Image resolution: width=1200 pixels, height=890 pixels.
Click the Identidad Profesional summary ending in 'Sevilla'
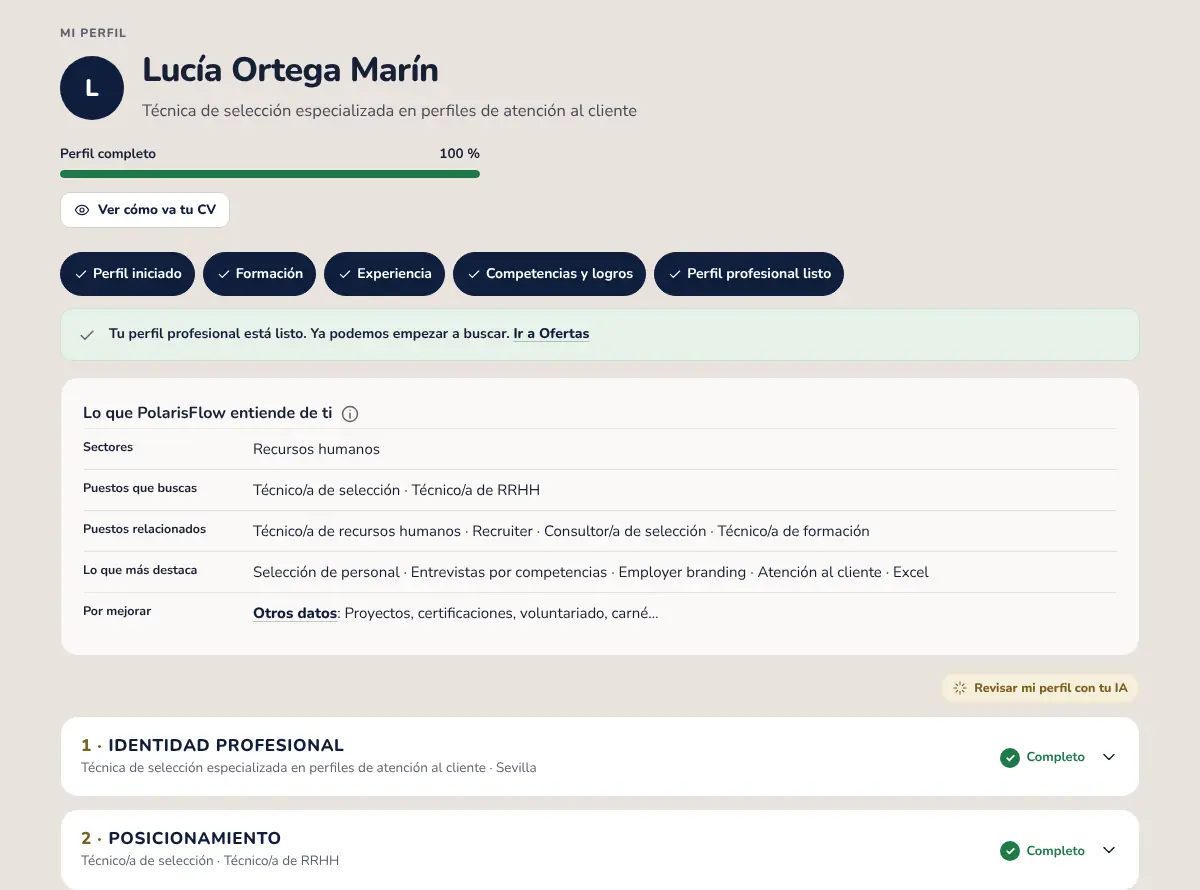[308, 768]
